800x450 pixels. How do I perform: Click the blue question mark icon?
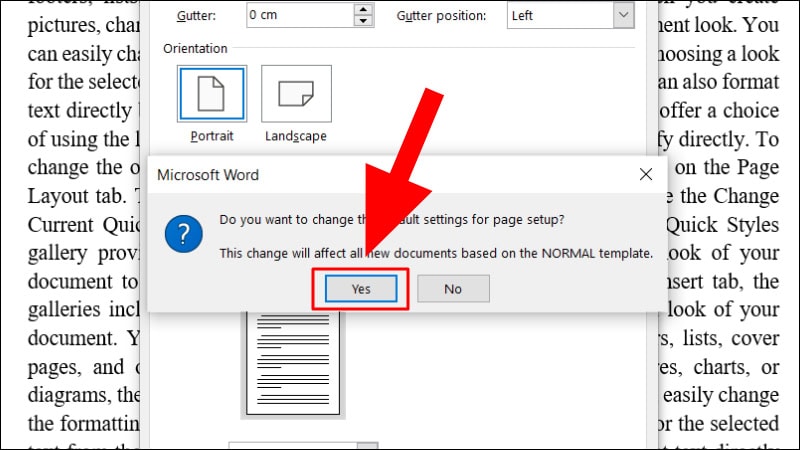pyautogui.click(x=184, y=234)
